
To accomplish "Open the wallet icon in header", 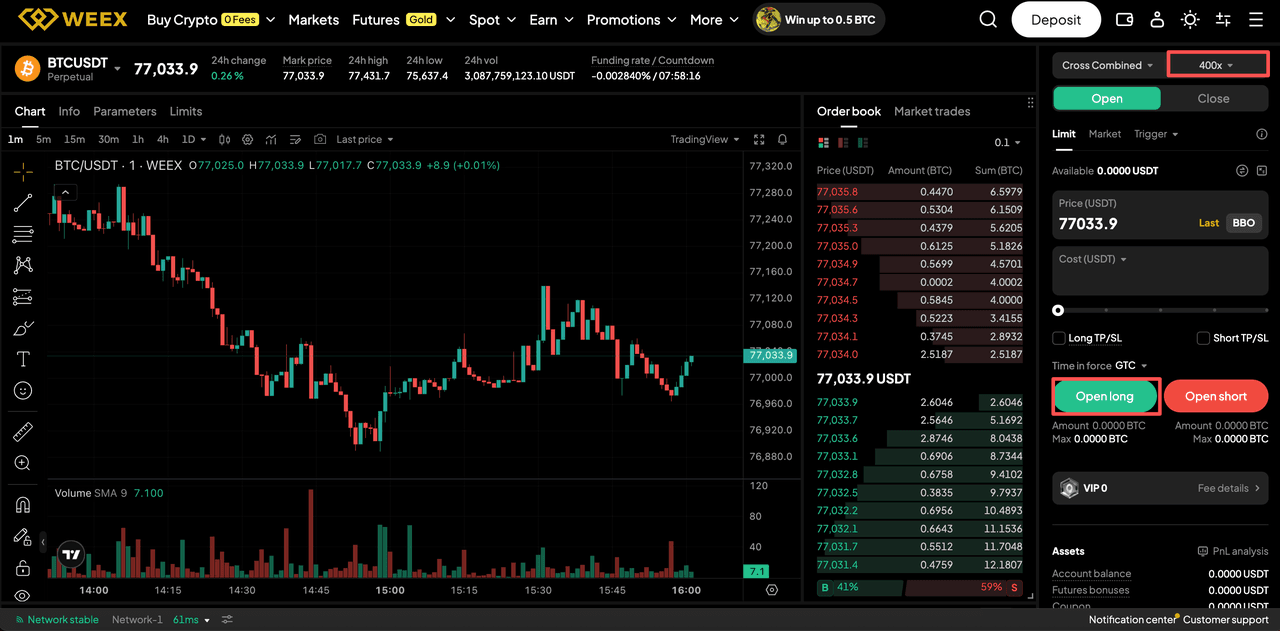I will [x=1124, y=19].
